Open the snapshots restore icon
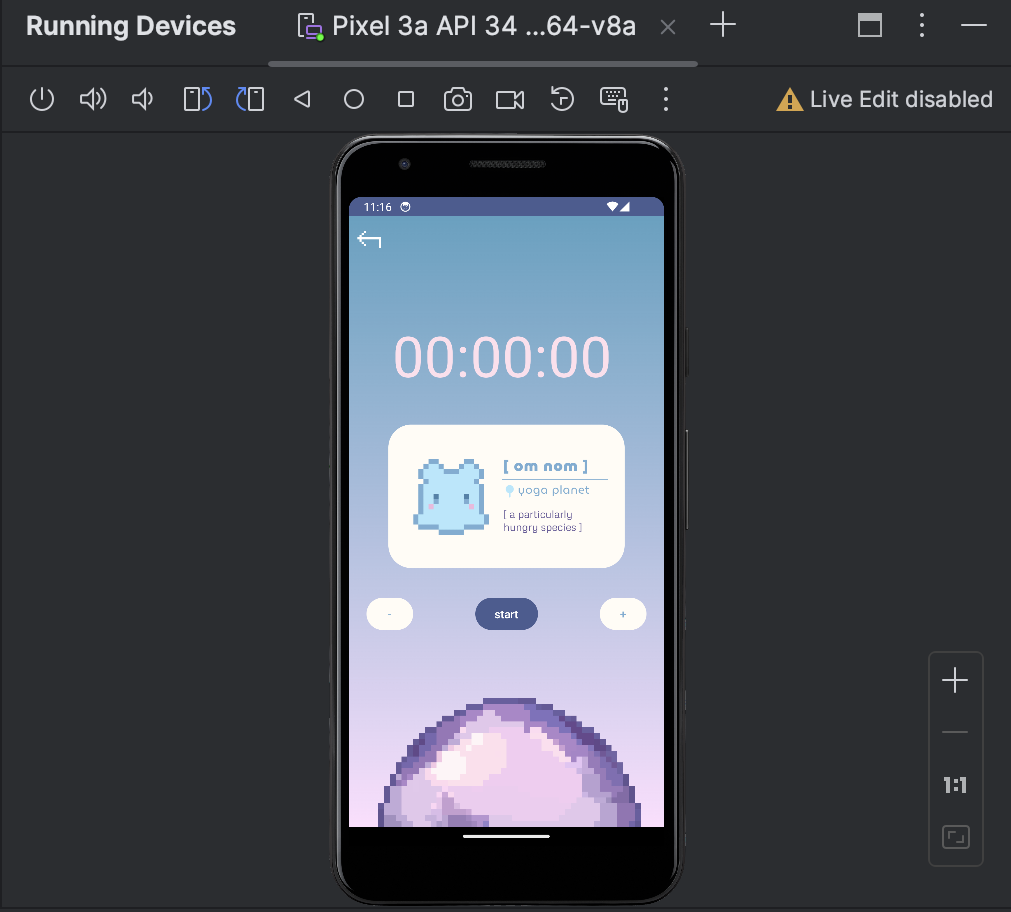The image size is (1011, 912). 562,99
